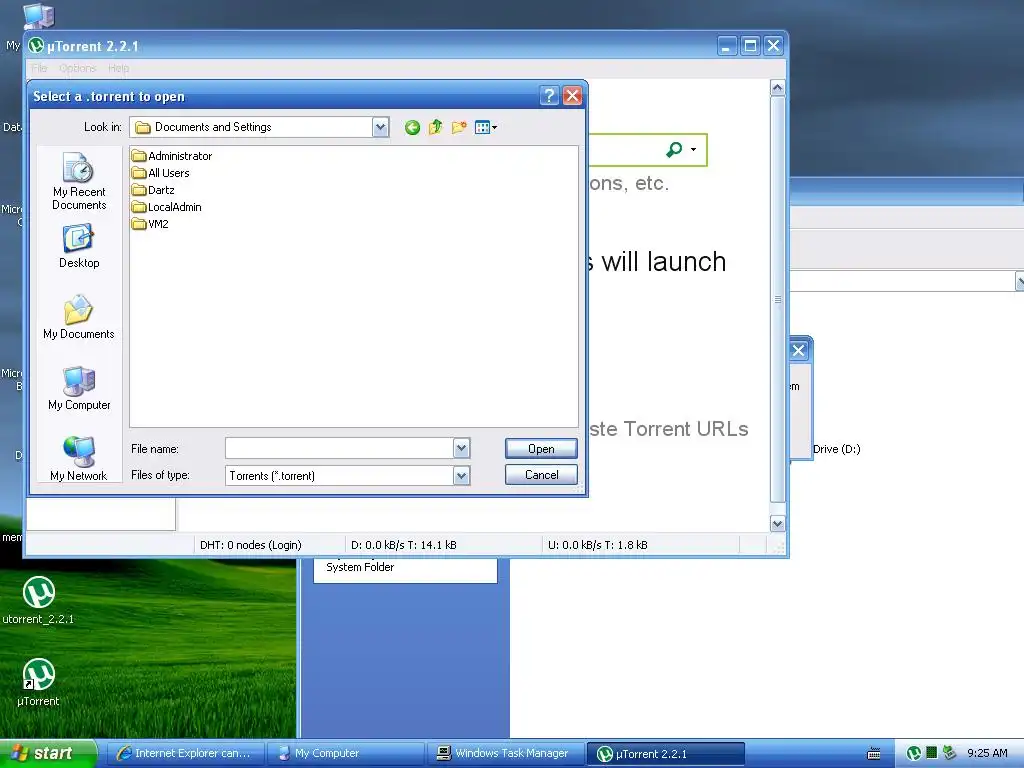Open the µTorrent desktop shortcut
This screenshot has height=768, width=1024.
pyautogui.click(x=39, y=683)
